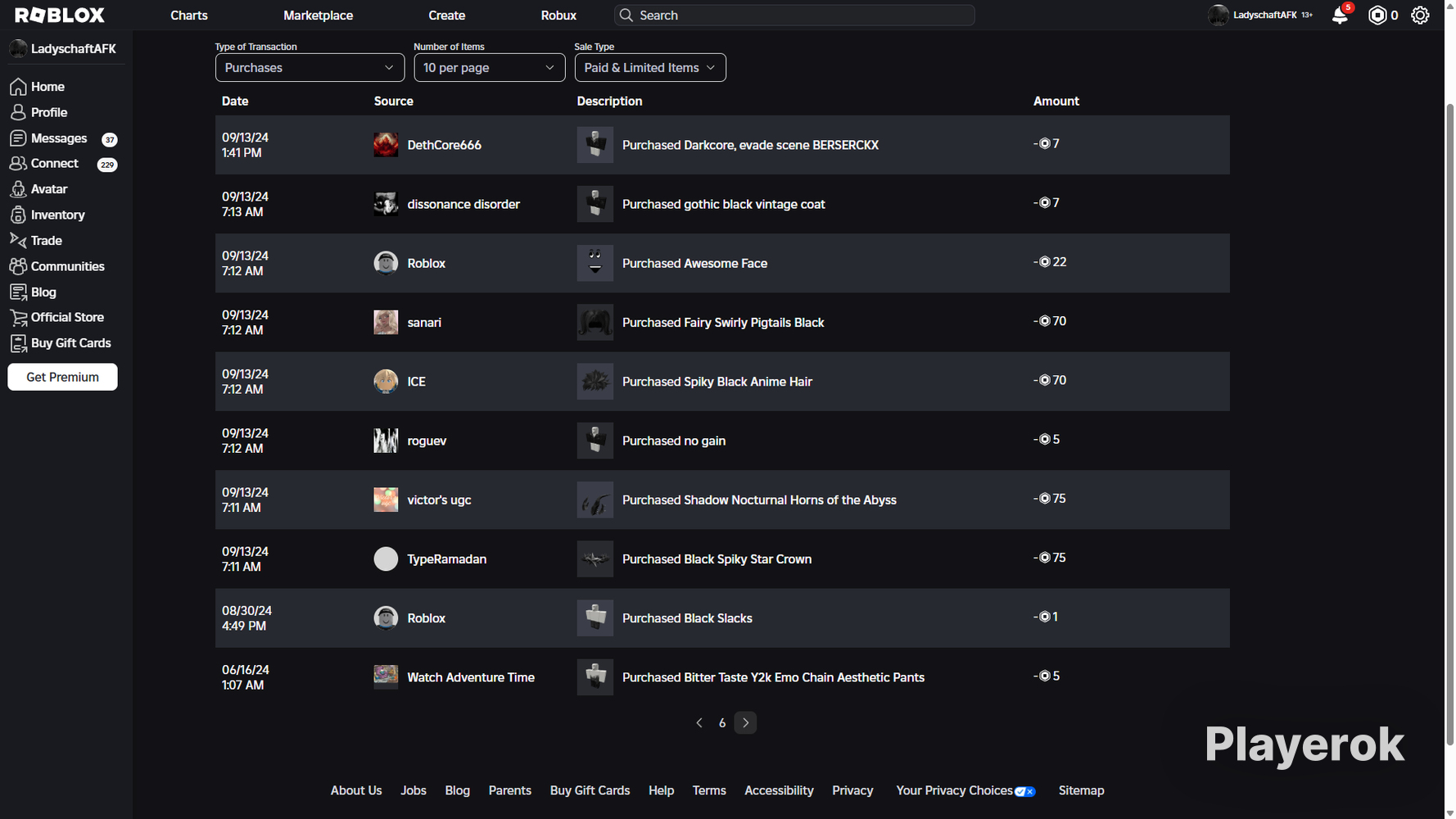Open the Awesome Face item thumbnail
The height and width of the screenshot is (819, 1456).
coord(595,263)
